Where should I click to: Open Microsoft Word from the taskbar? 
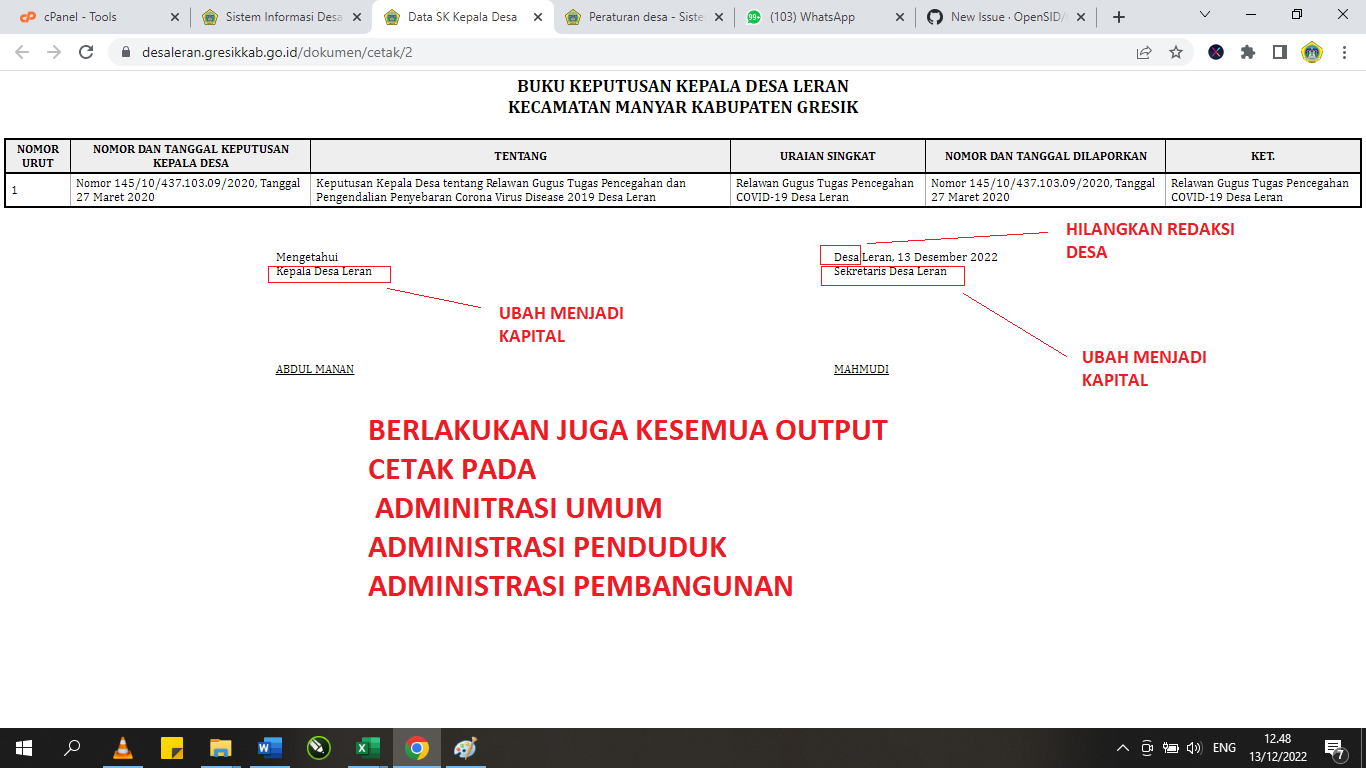pos(270,746)
